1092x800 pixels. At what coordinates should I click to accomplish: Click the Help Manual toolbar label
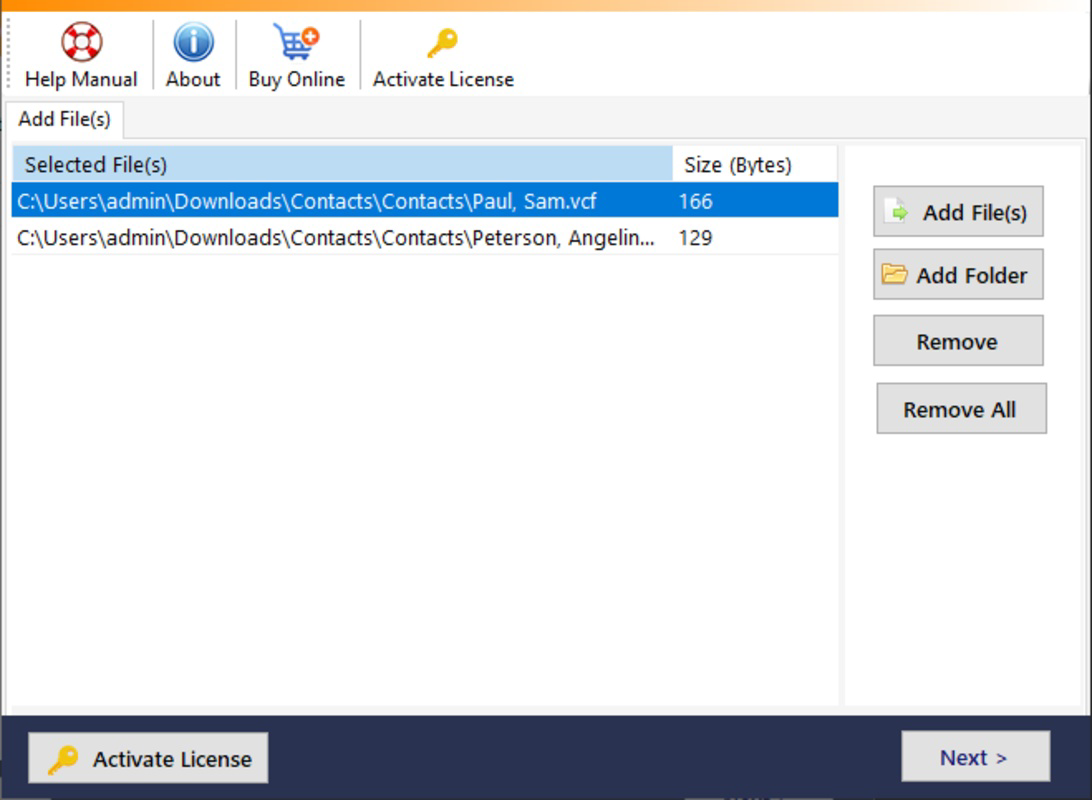click(x=81, y=79)
